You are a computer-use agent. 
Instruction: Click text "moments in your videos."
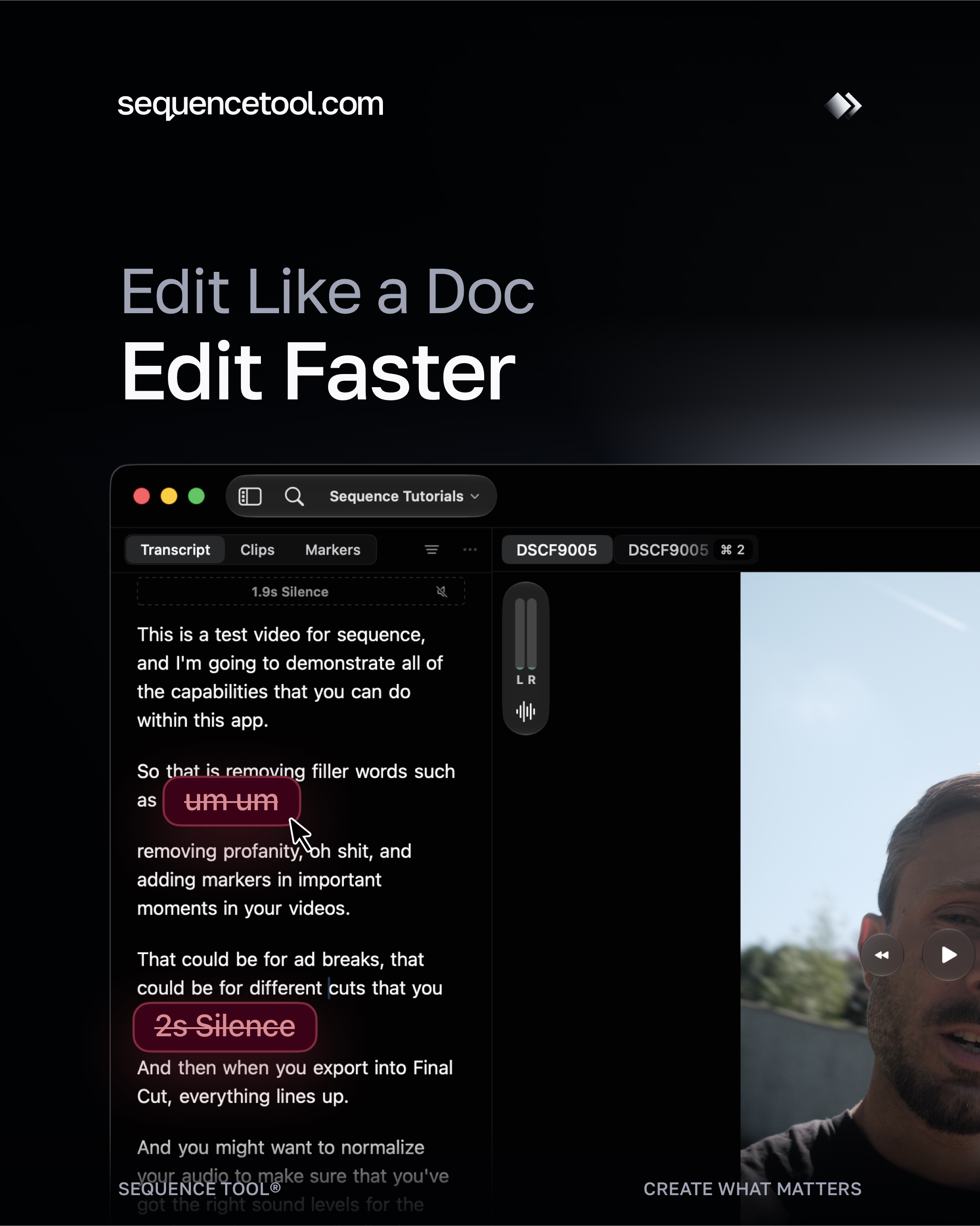point(243,908)
